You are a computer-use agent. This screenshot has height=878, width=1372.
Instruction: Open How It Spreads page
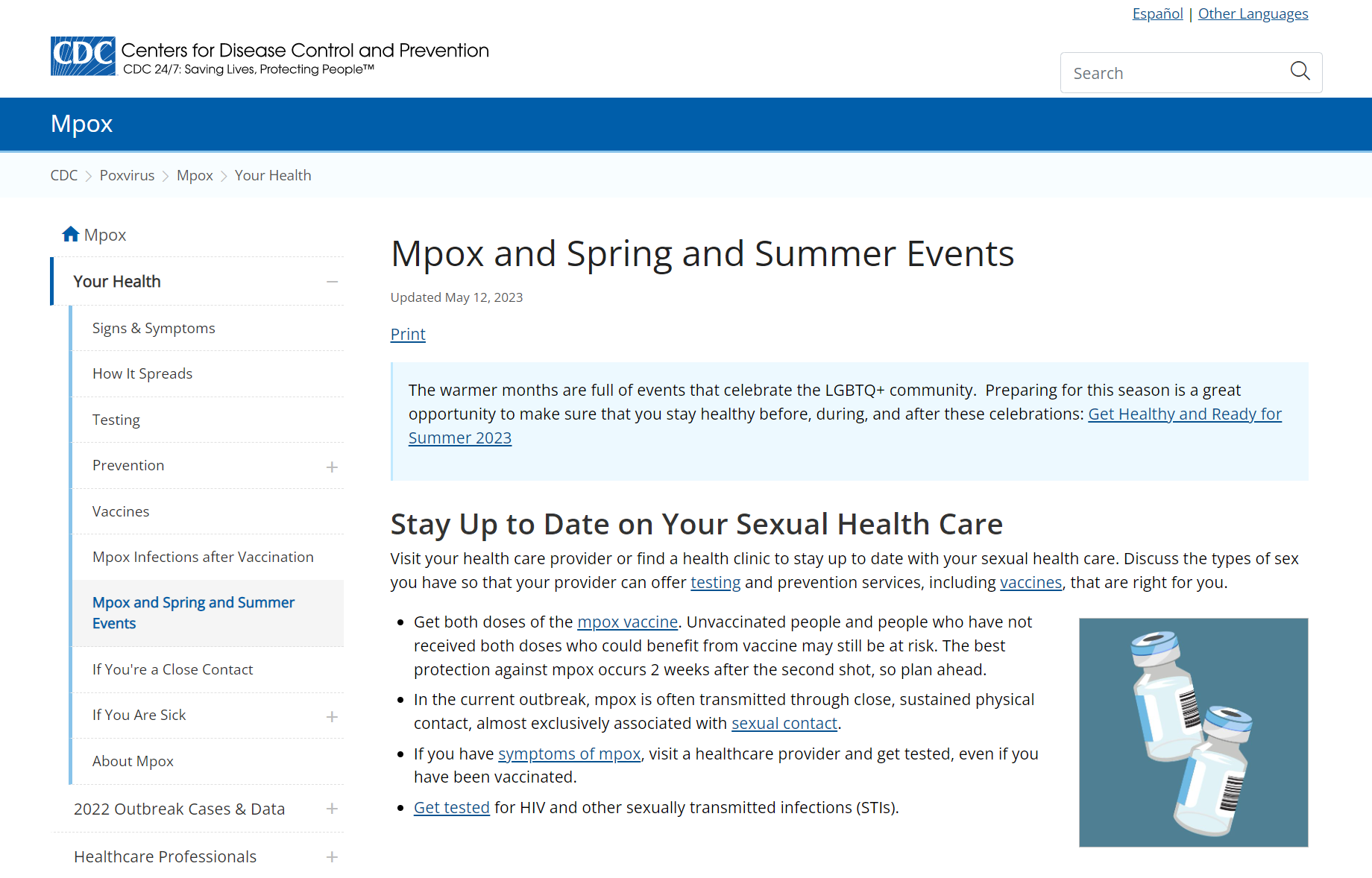click(x=142, y=373)
